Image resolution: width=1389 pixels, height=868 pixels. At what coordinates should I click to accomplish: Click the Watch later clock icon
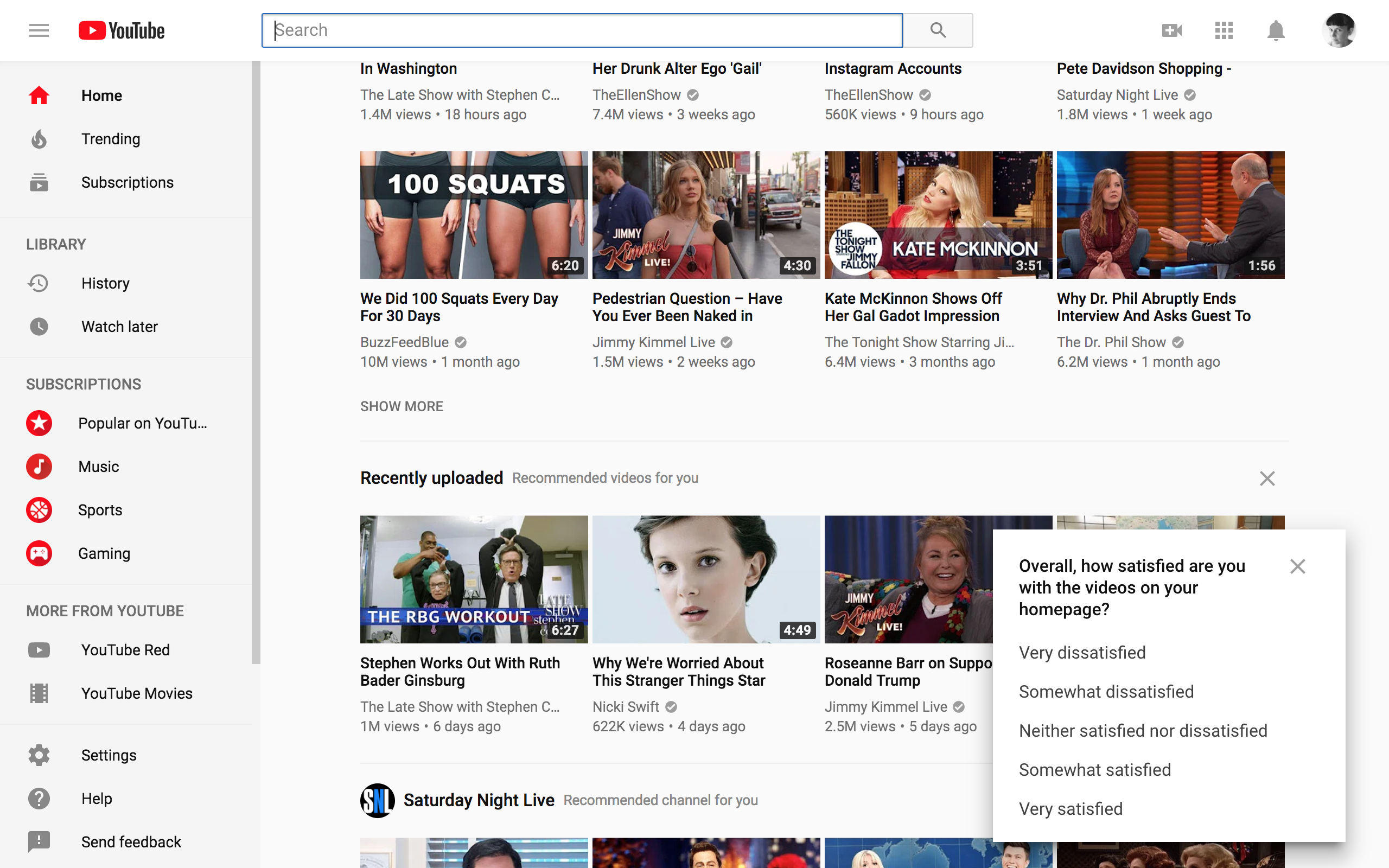tap(39, 327)
